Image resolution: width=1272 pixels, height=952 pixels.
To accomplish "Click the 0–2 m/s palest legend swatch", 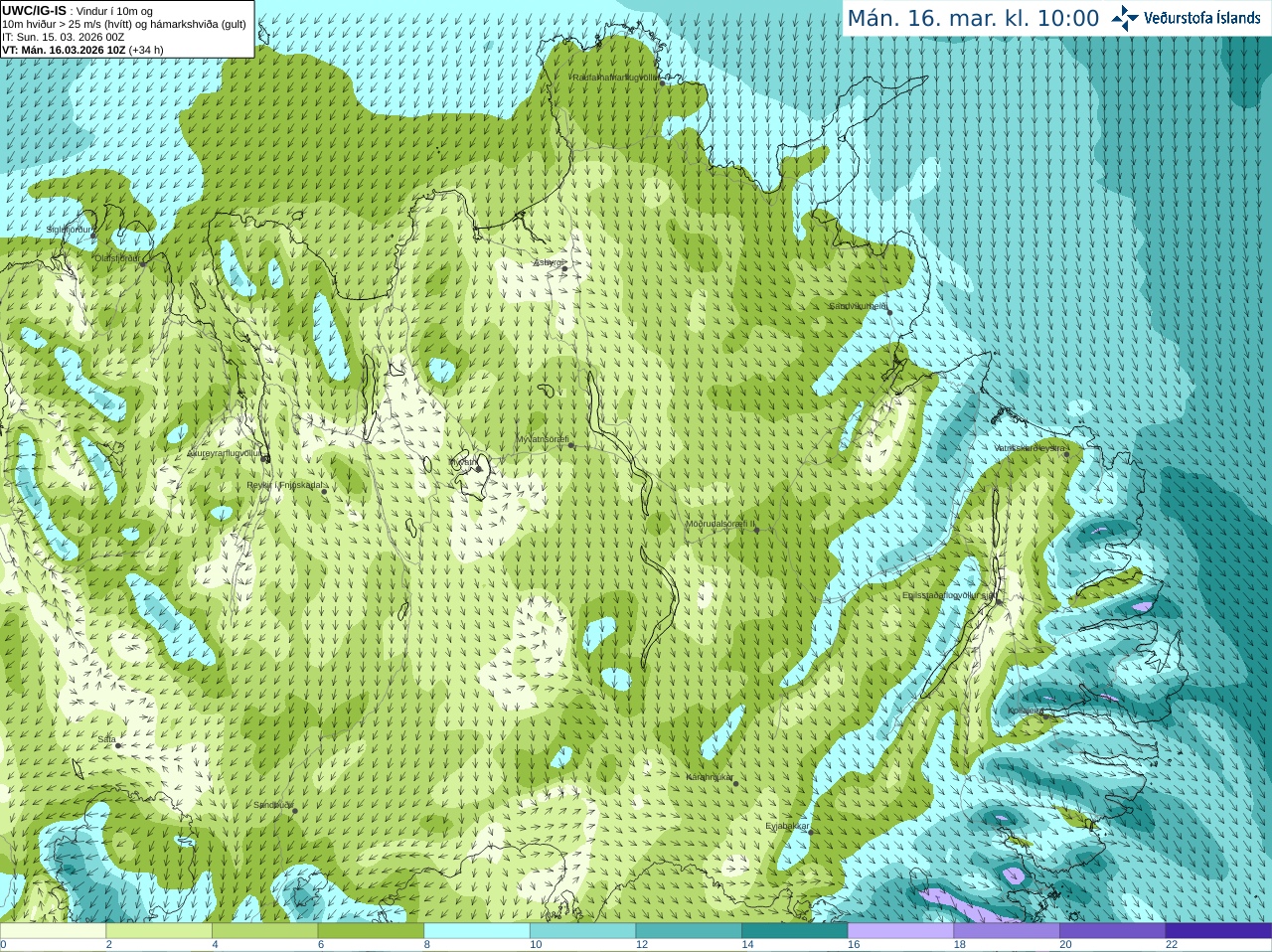I will (53, 931).
